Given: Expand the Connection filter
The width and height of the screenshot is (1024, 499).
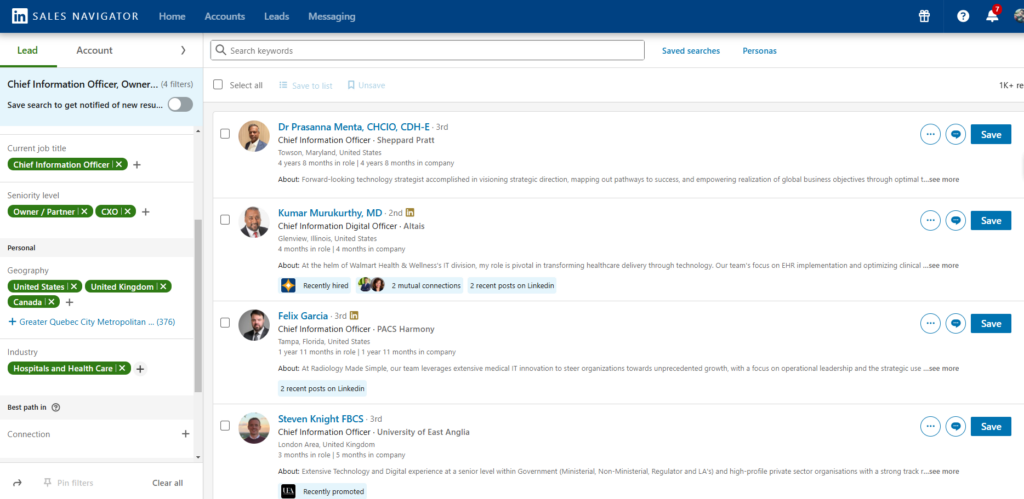Looking at the screenshot, I should tap(185, 434).
